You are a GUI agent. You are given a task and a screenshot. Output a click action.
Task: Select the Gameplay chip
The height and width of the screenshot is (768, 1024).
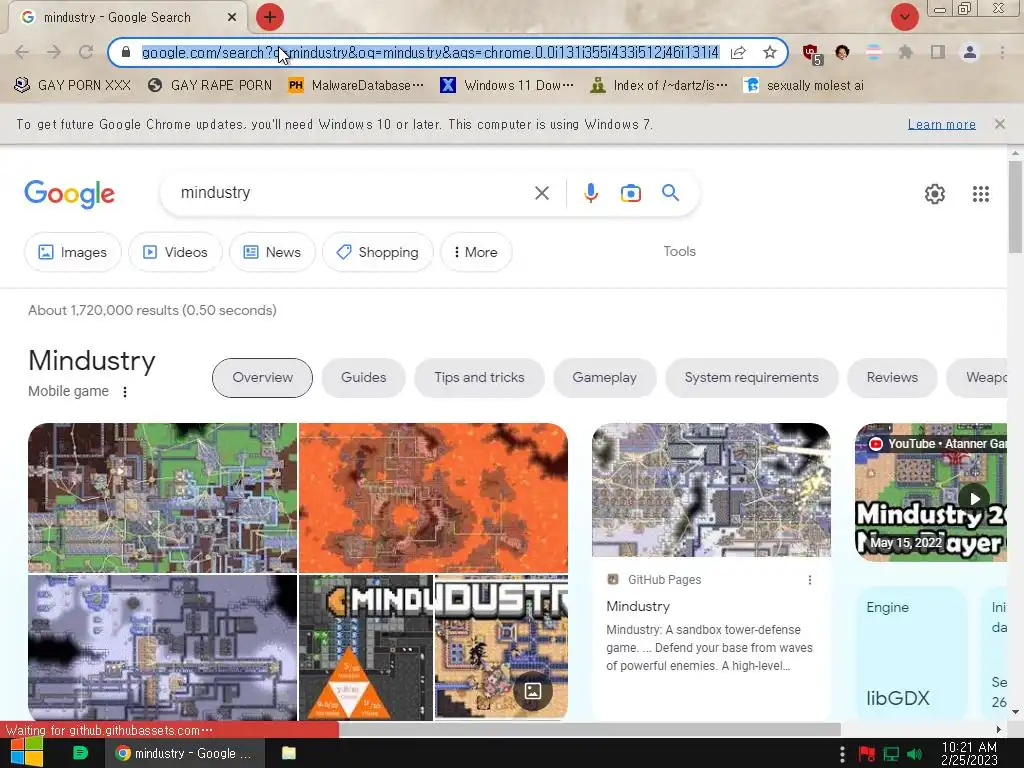[x=605, y=377]
